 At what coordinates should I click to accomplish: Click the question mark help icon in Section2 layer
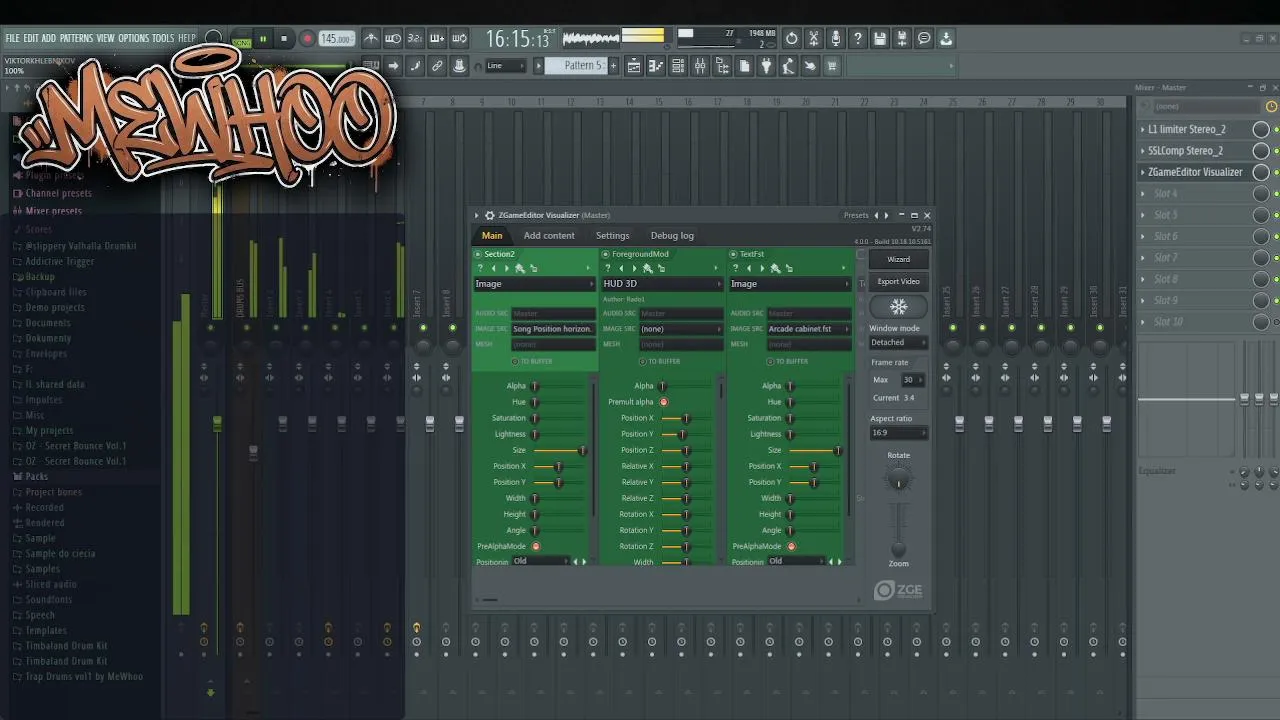click(x=480, y=268)
